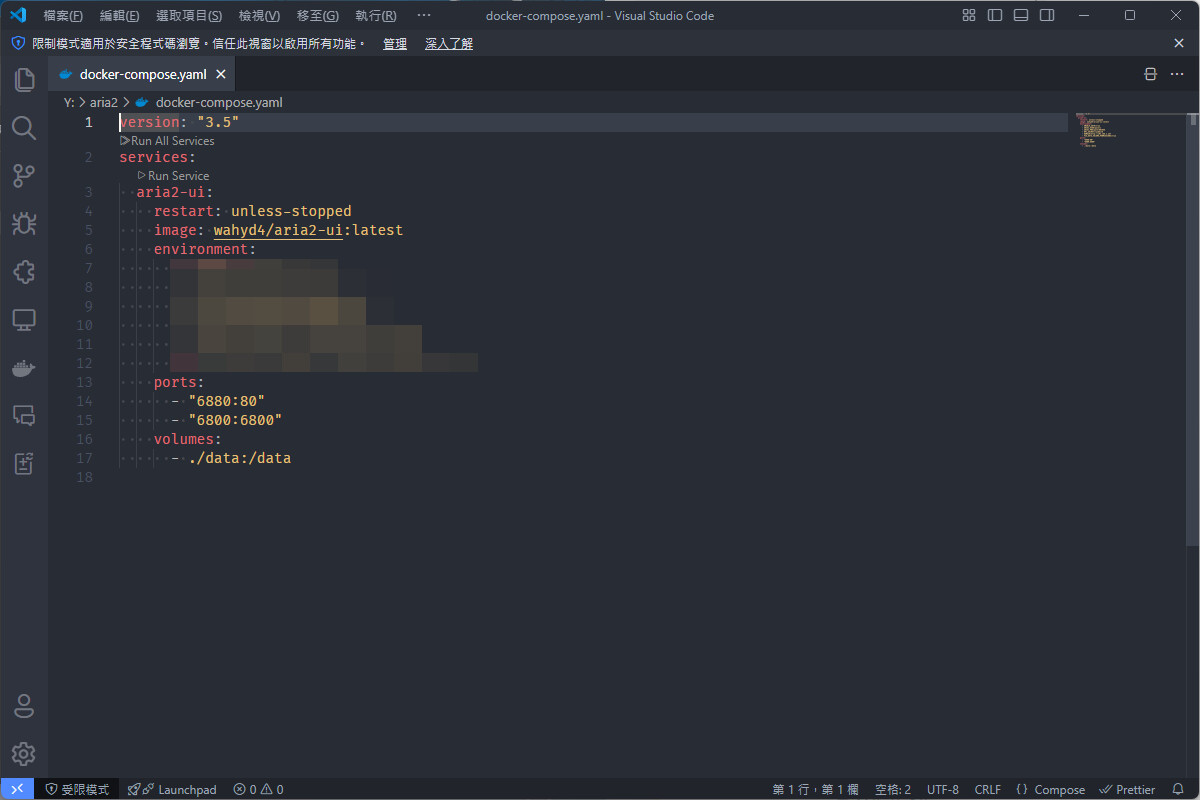
Task: Open the 檔案(F) menu
Action: 63,16
